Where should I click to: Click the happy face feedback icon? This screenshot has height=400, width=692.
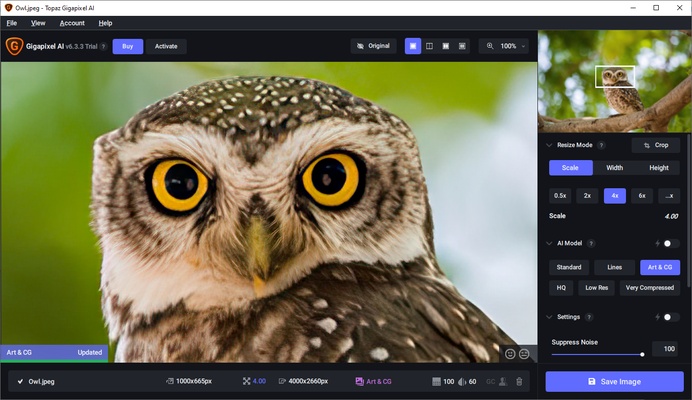tap(510, 354)
